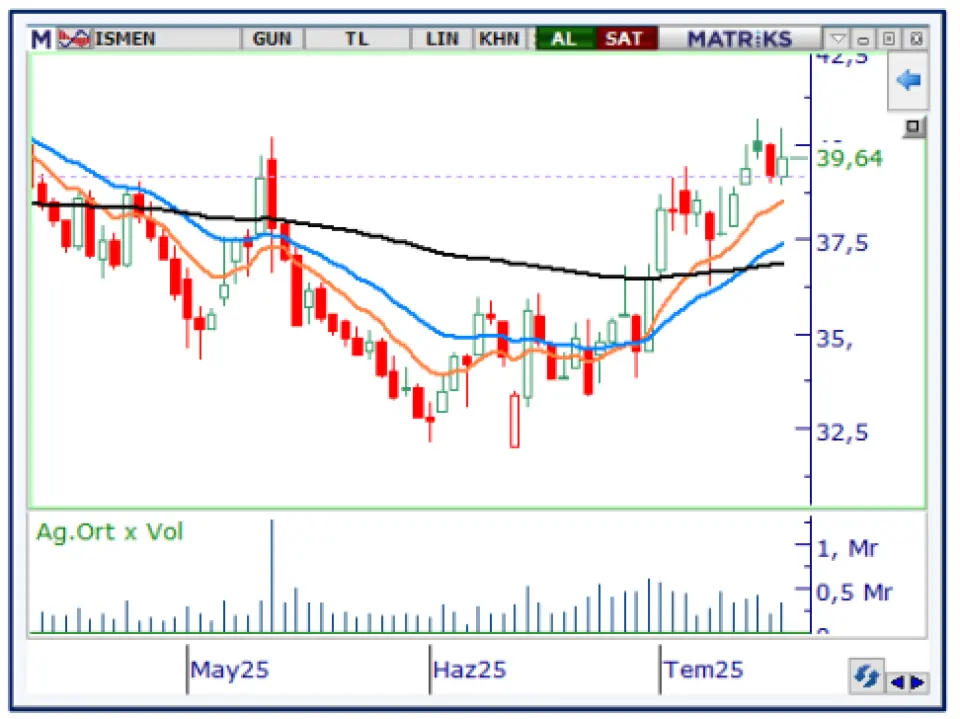Click the blue back arrow button
Image resolution: width=960 pixels, height=719 pixels.
click(x=908, y=80)
